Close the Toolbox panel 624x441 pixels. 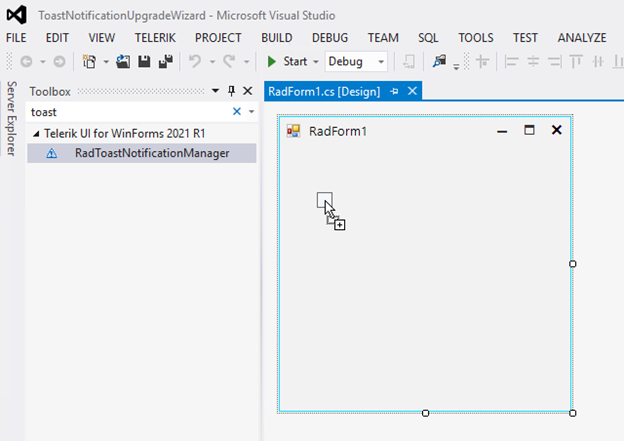(248, 91)
